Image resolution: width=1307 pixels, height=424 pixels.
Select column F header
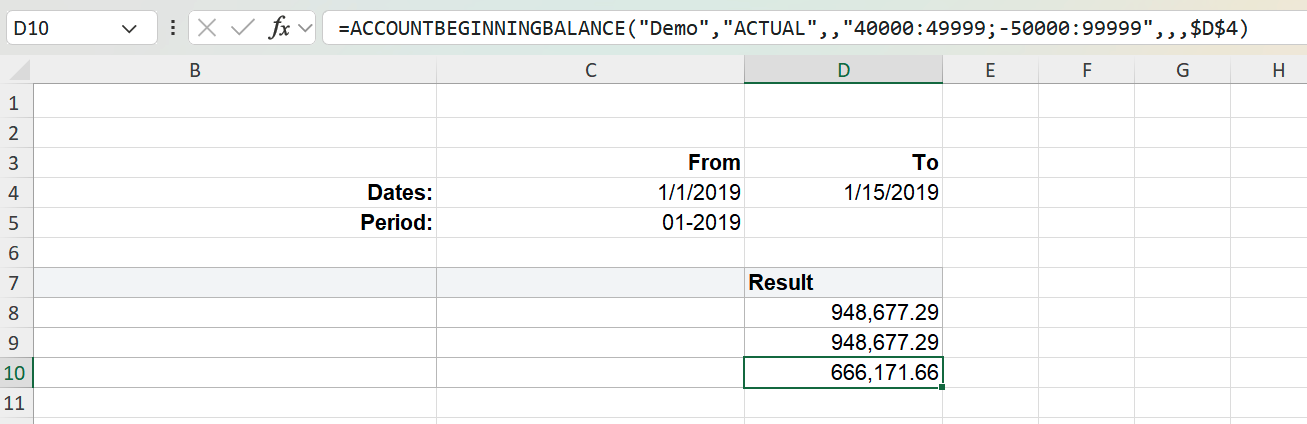pos(1086,70)
